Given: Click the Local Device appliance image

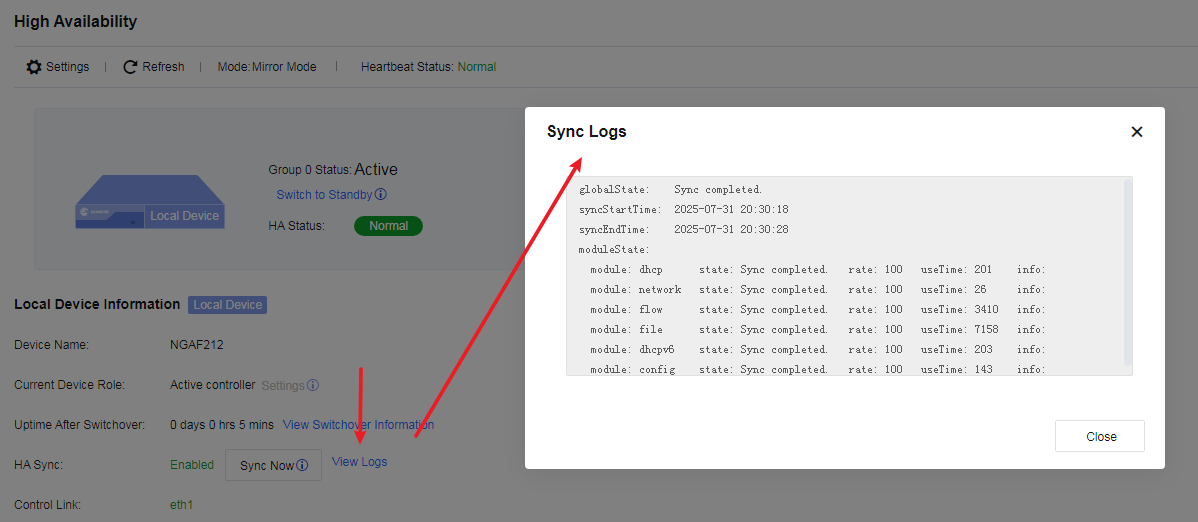Looking at the screenshot, I should [150, 202].
